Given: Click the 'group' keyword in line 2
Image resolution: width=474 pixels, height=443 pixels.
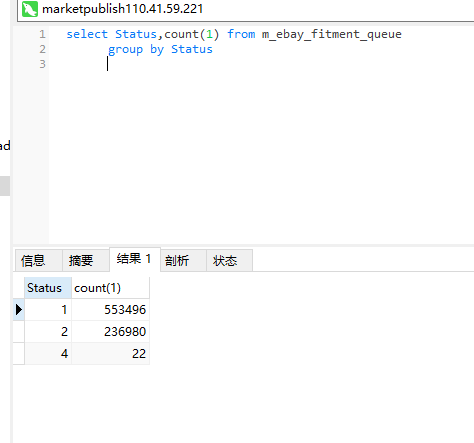Looking at the screenshot, I should 125,50.
